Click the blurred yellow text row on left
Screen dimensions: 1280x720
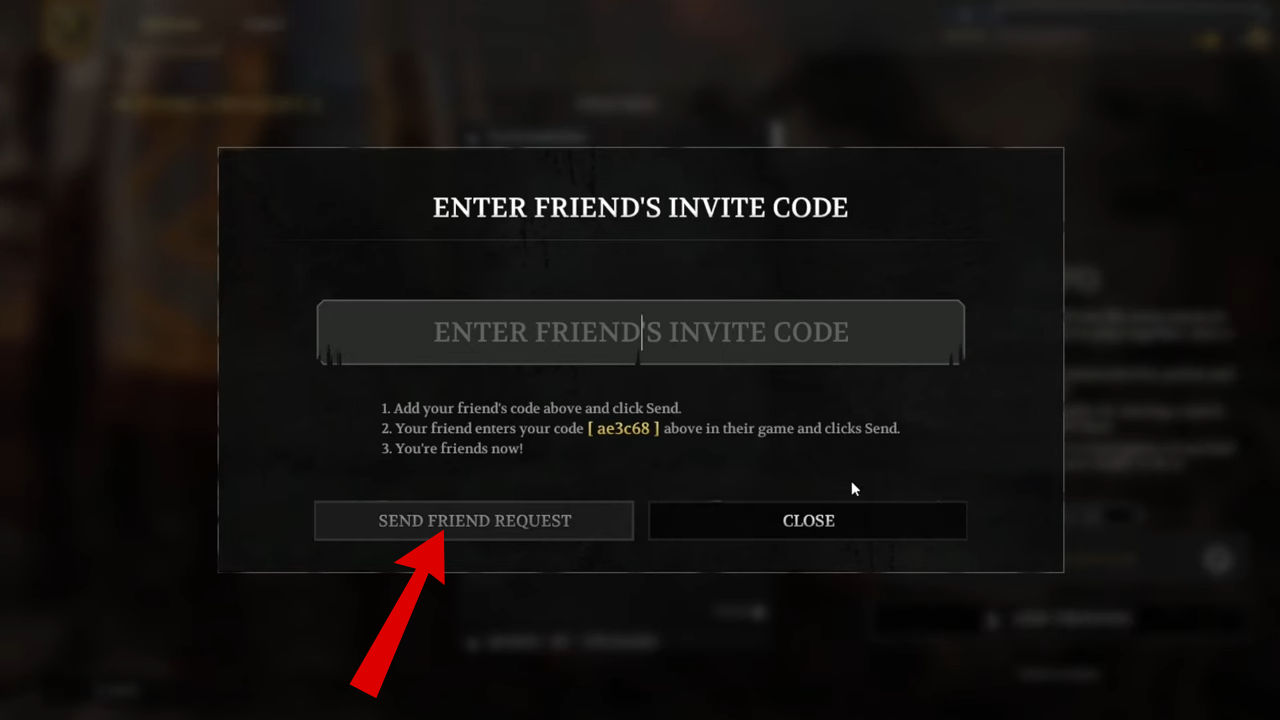point(216,103)
